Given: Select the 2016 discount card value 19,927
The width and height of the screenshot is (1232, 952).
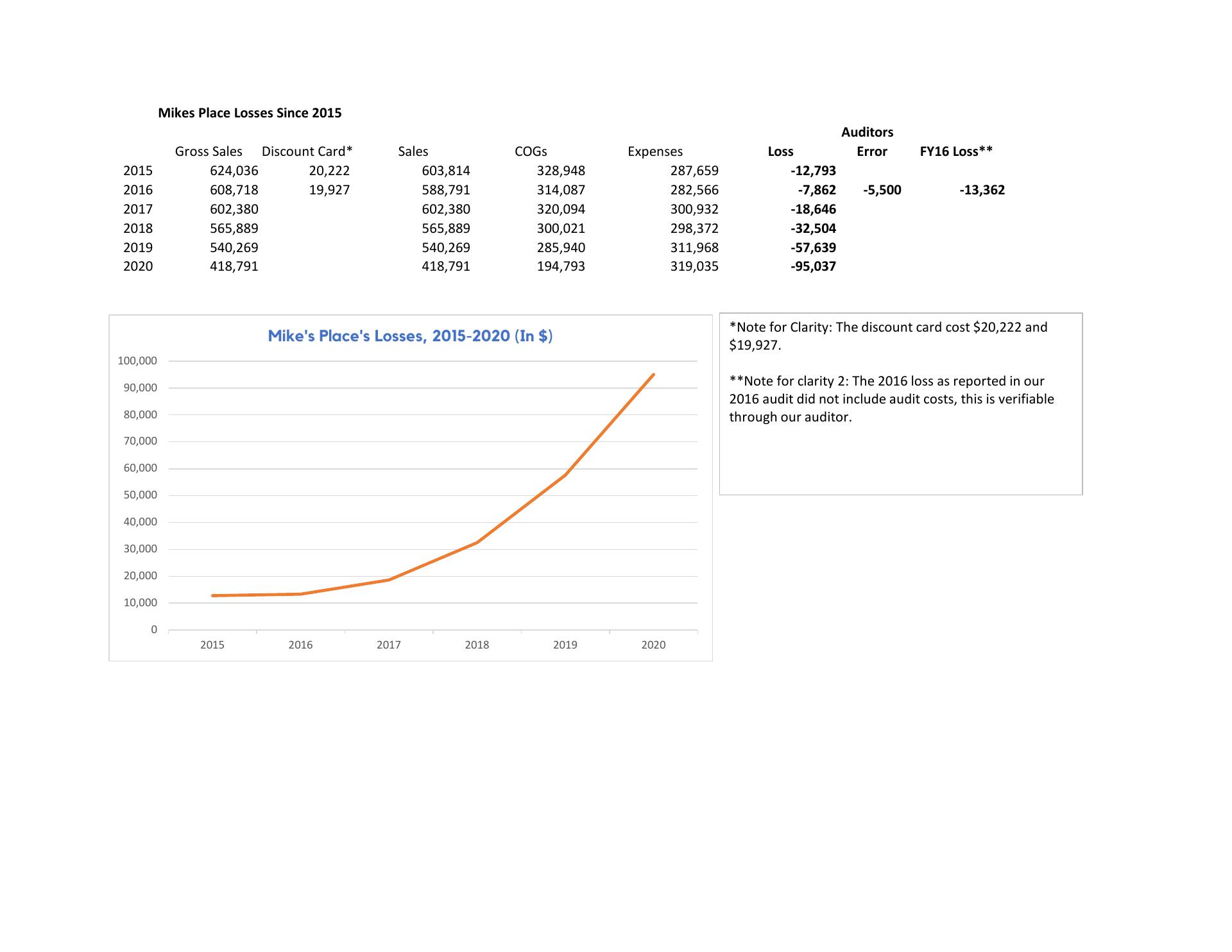Looking at the screenshot, I should tap(329, 190).
